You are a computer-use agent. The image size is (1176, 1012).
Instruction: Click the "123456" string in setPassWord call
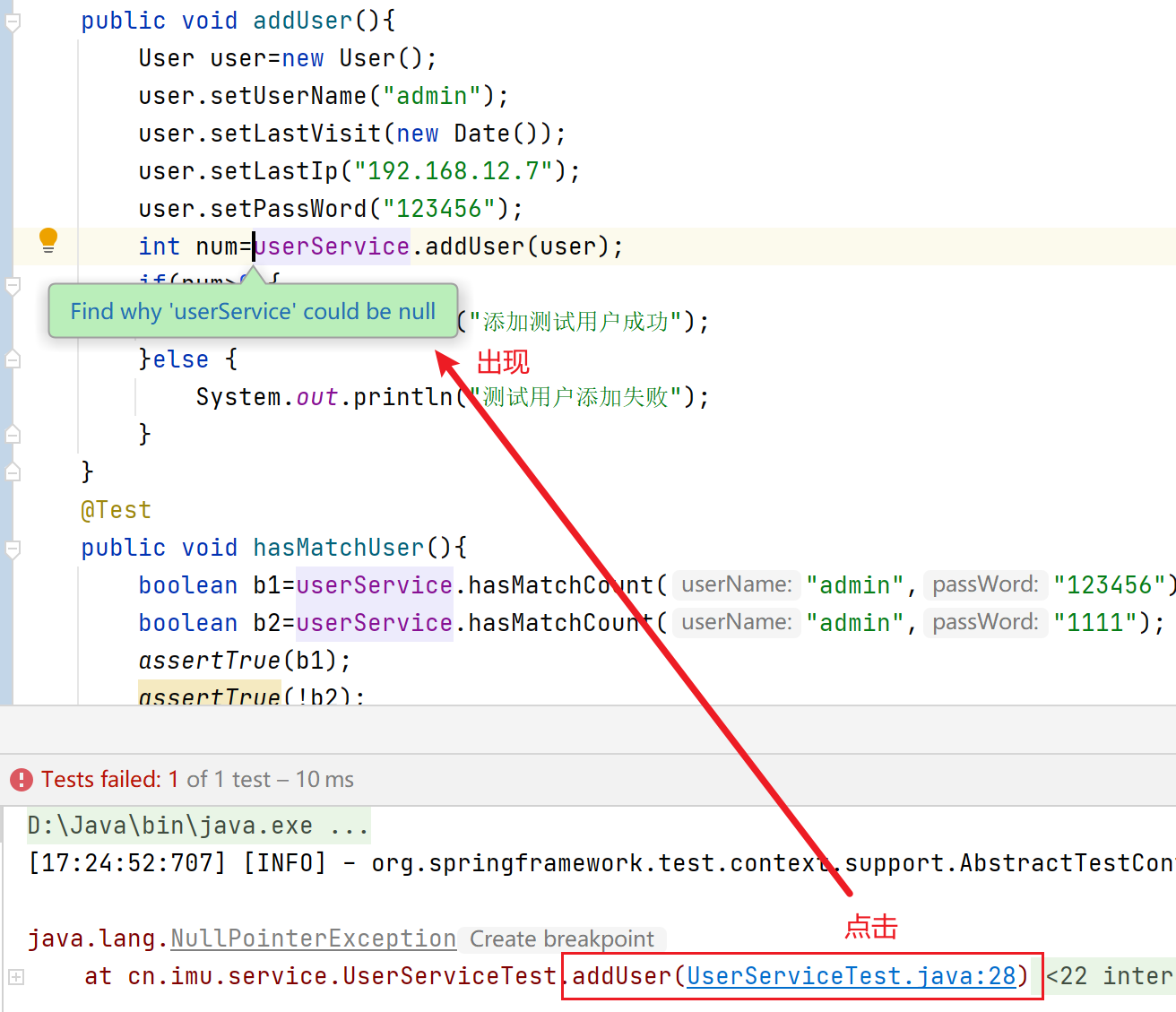coord(439,209)
